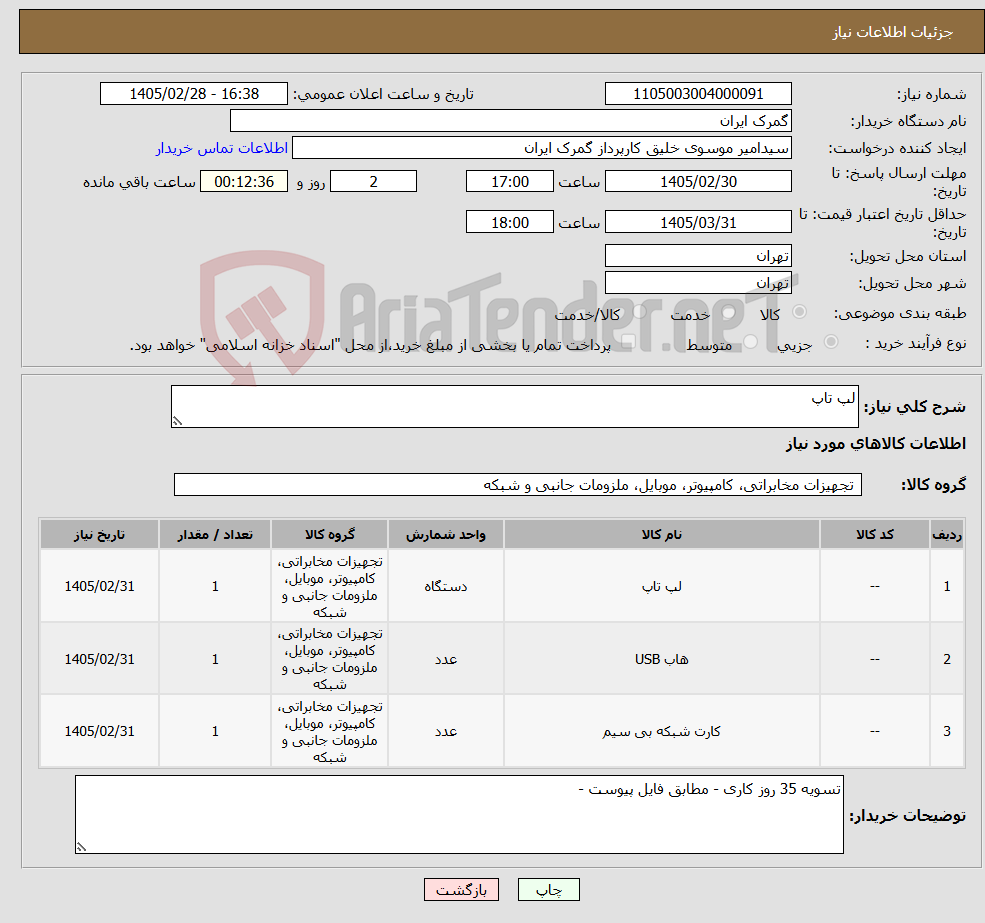Click the remaining time field 00:12:36

click(x=244, y=182)
